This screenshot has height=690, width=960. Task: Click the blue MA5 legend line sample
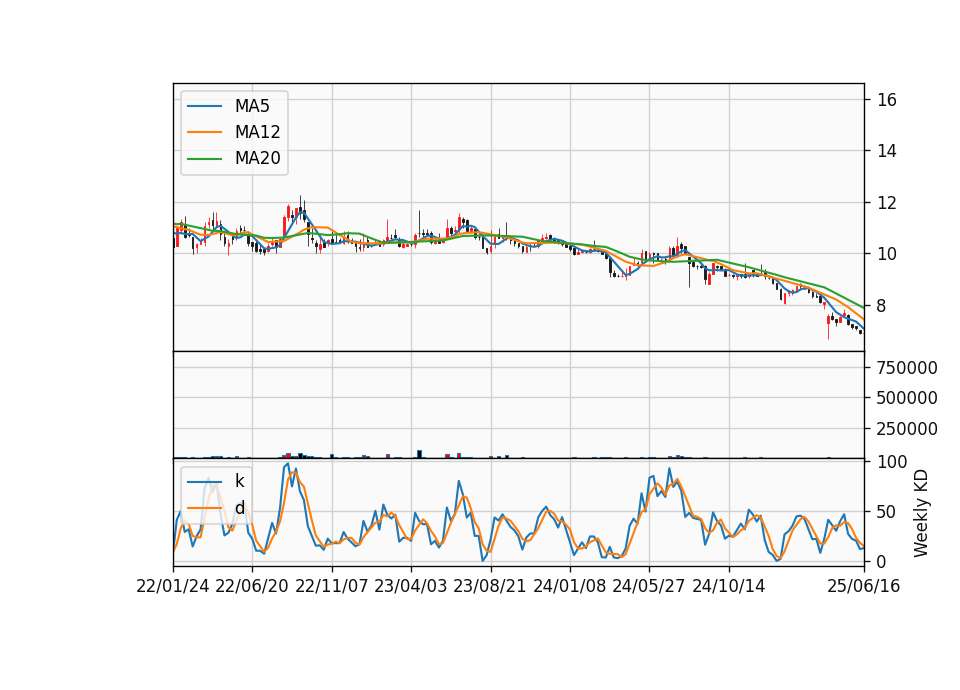[204, 106]
